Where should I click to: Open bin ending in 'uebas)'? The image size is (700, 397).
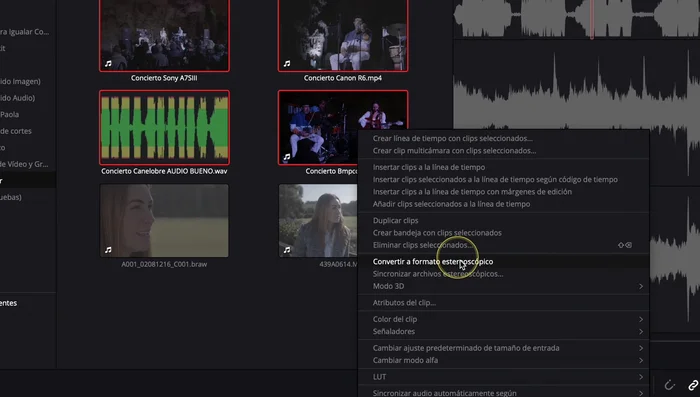11,197
